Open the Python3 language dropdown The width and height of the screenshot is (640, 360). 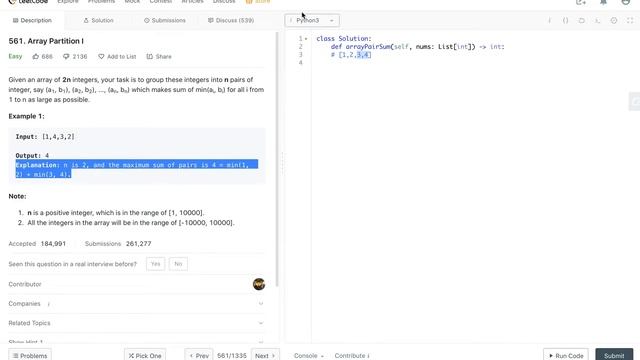coord(312,20)
